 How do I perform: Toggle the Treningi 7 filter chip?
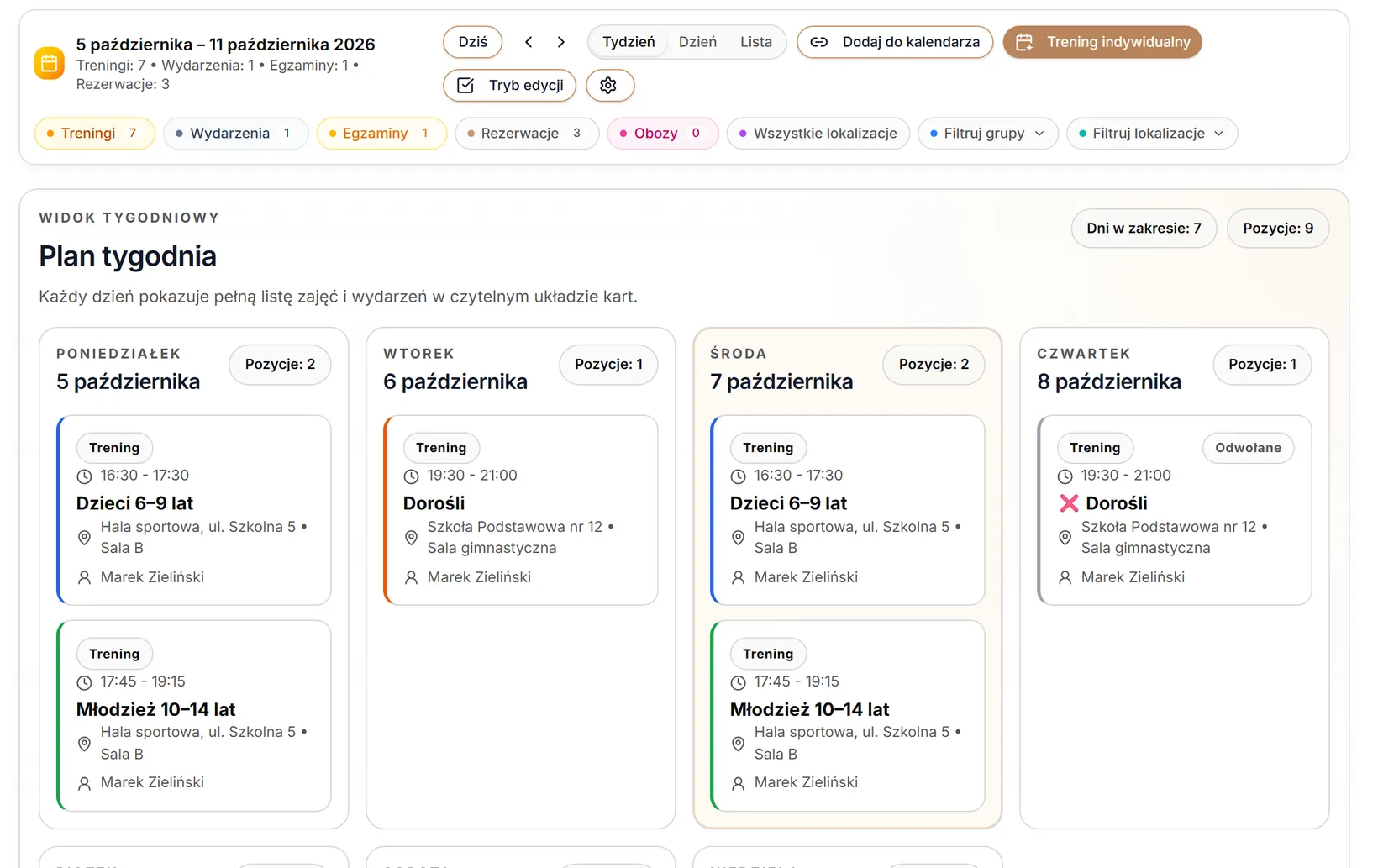(x=95, y=133)
